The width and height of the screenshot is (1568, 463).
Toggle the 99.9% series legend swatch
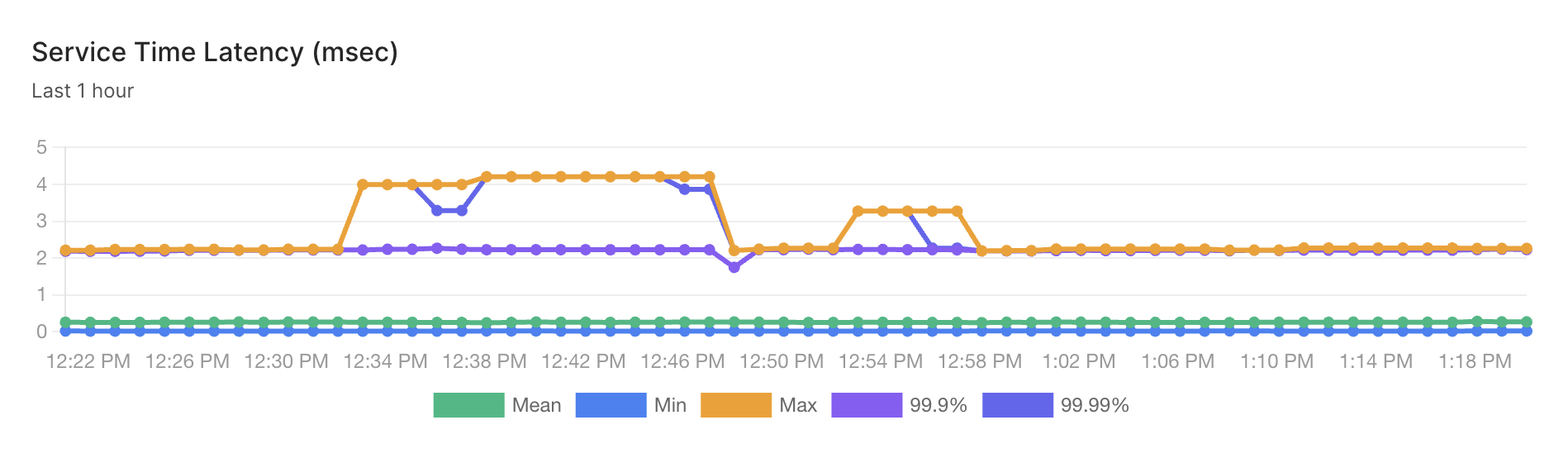coord(867,405)
